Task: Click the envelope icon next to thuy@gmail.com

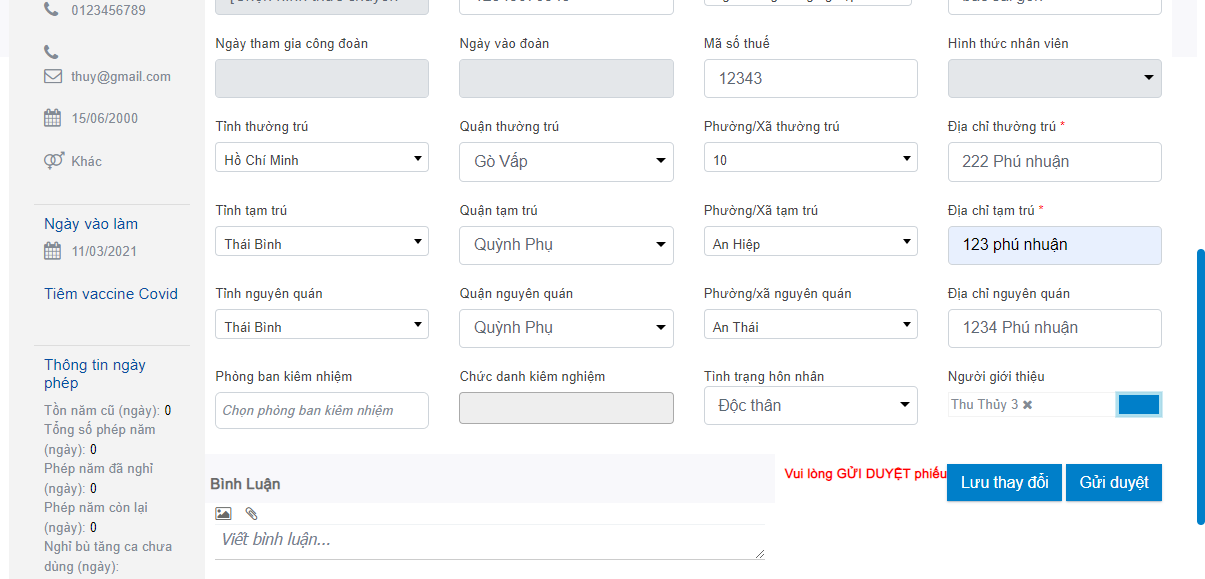Action: 52,76
